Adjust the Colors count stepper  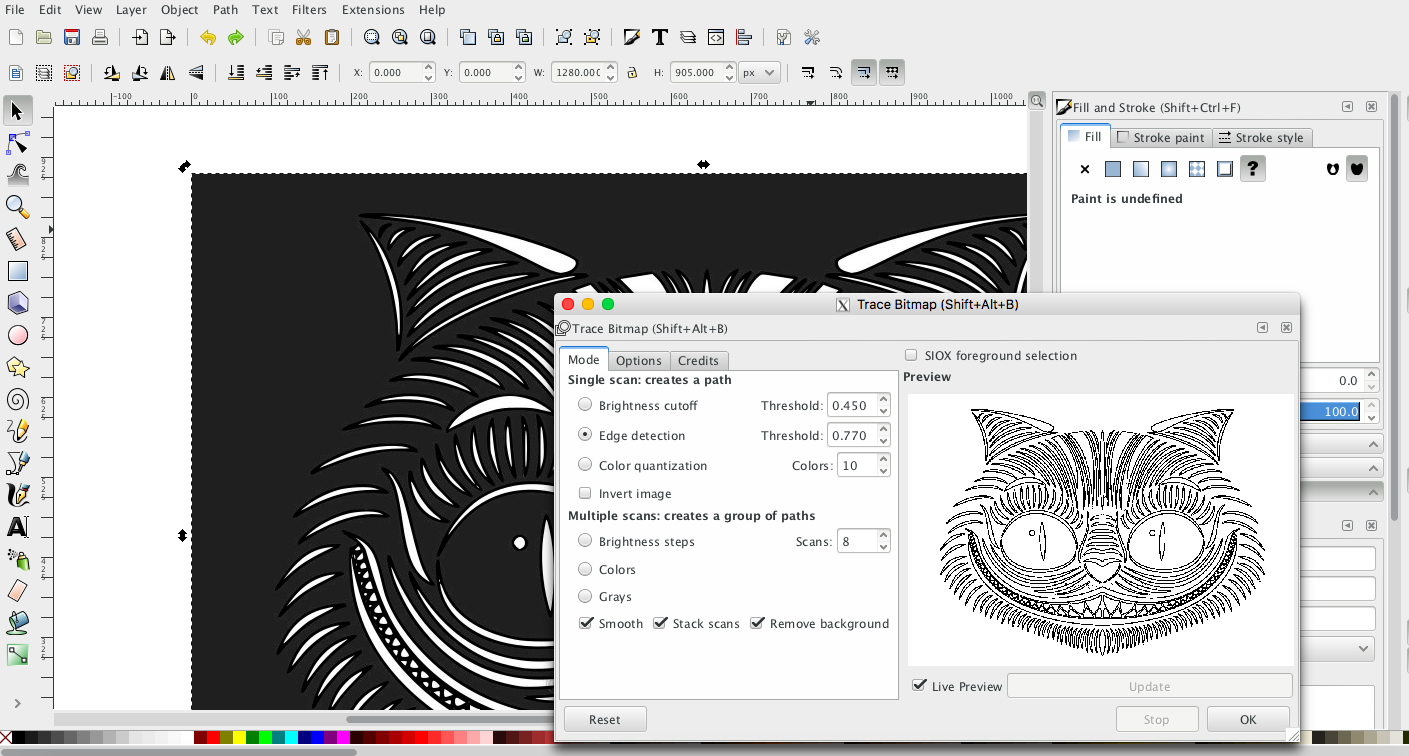coord(883,465)
